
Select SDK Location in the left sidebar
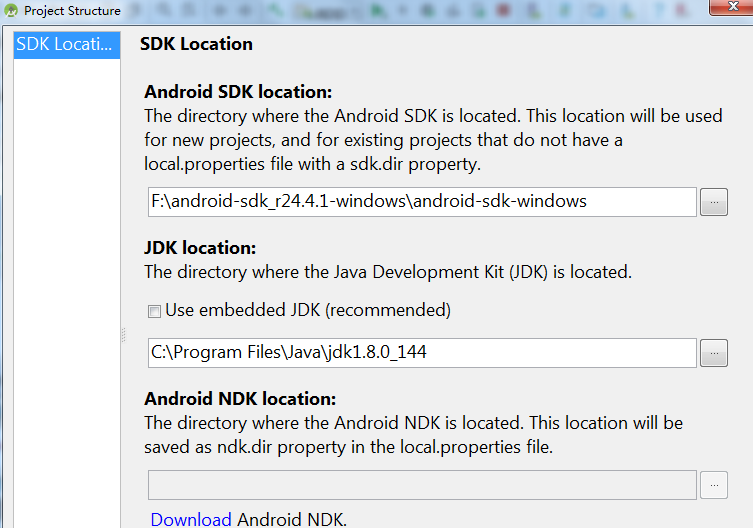pos(66,45)
